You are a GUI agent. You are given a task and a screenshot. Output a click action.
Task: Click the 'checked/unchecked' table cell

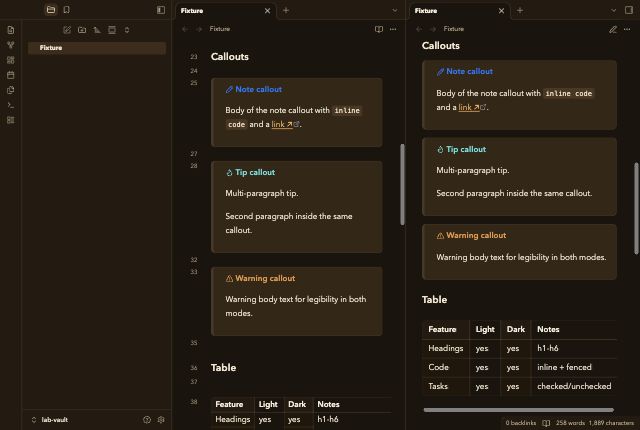pyautogui.click(x=574, y=386)
